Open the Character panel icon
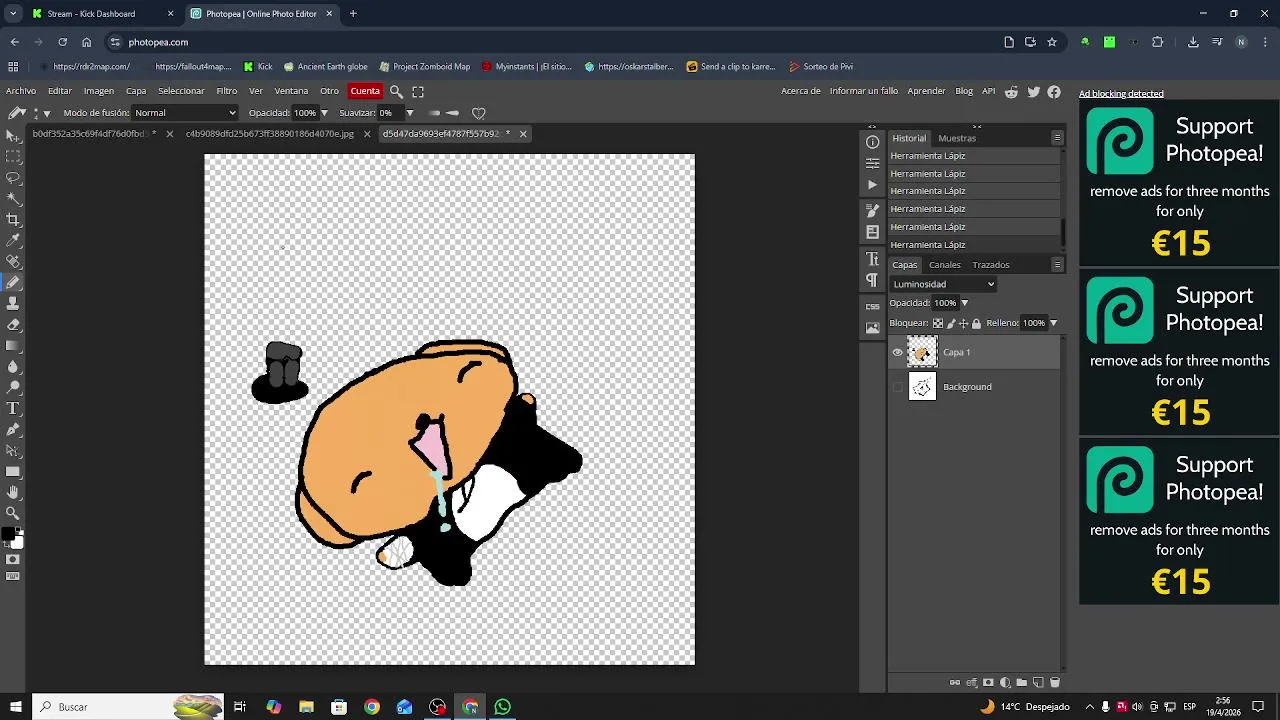The height and width of the screenshot is (720, 1280). 872,259
